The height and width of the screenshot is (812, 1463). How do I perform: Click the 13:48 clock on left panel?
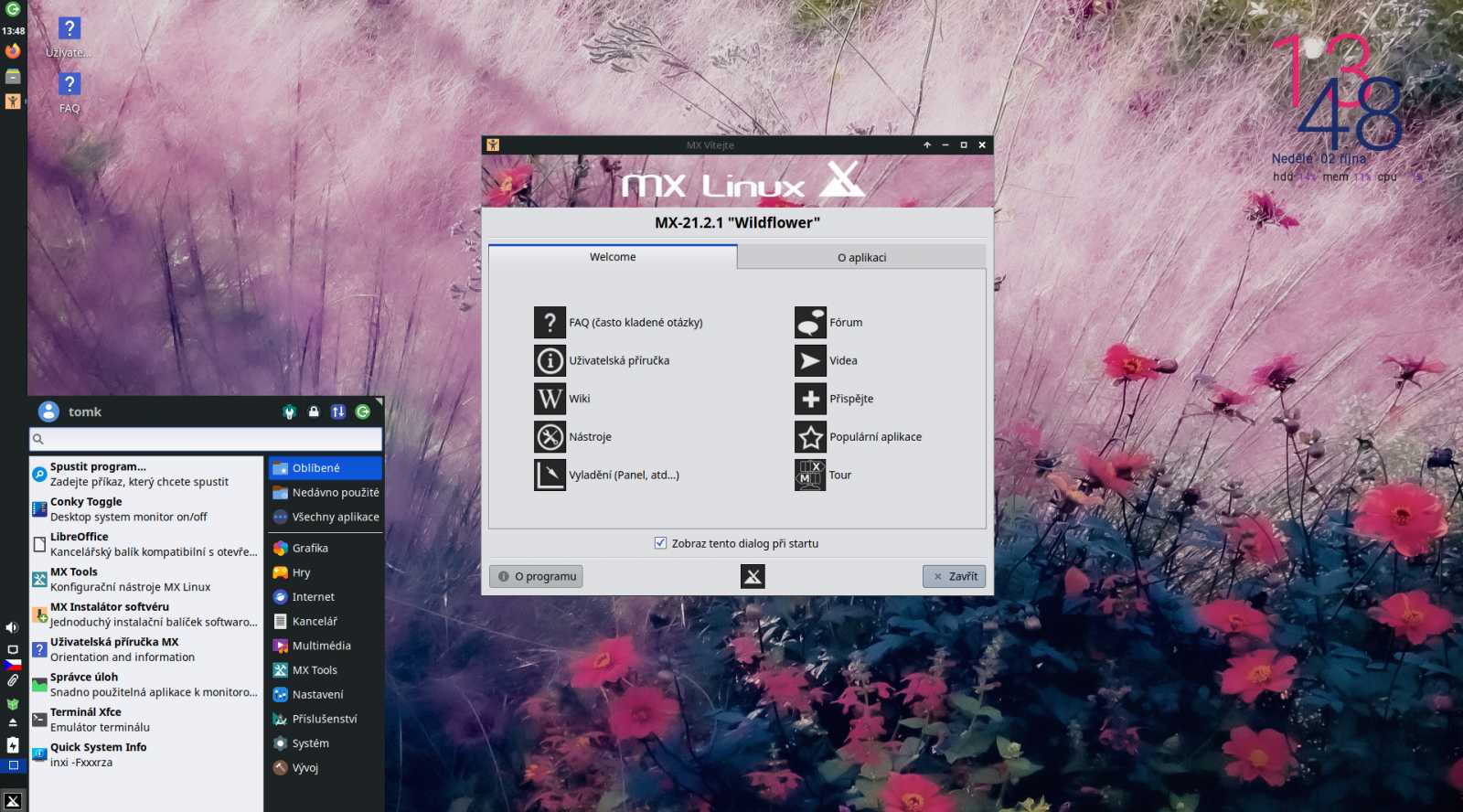pos(13,30)
